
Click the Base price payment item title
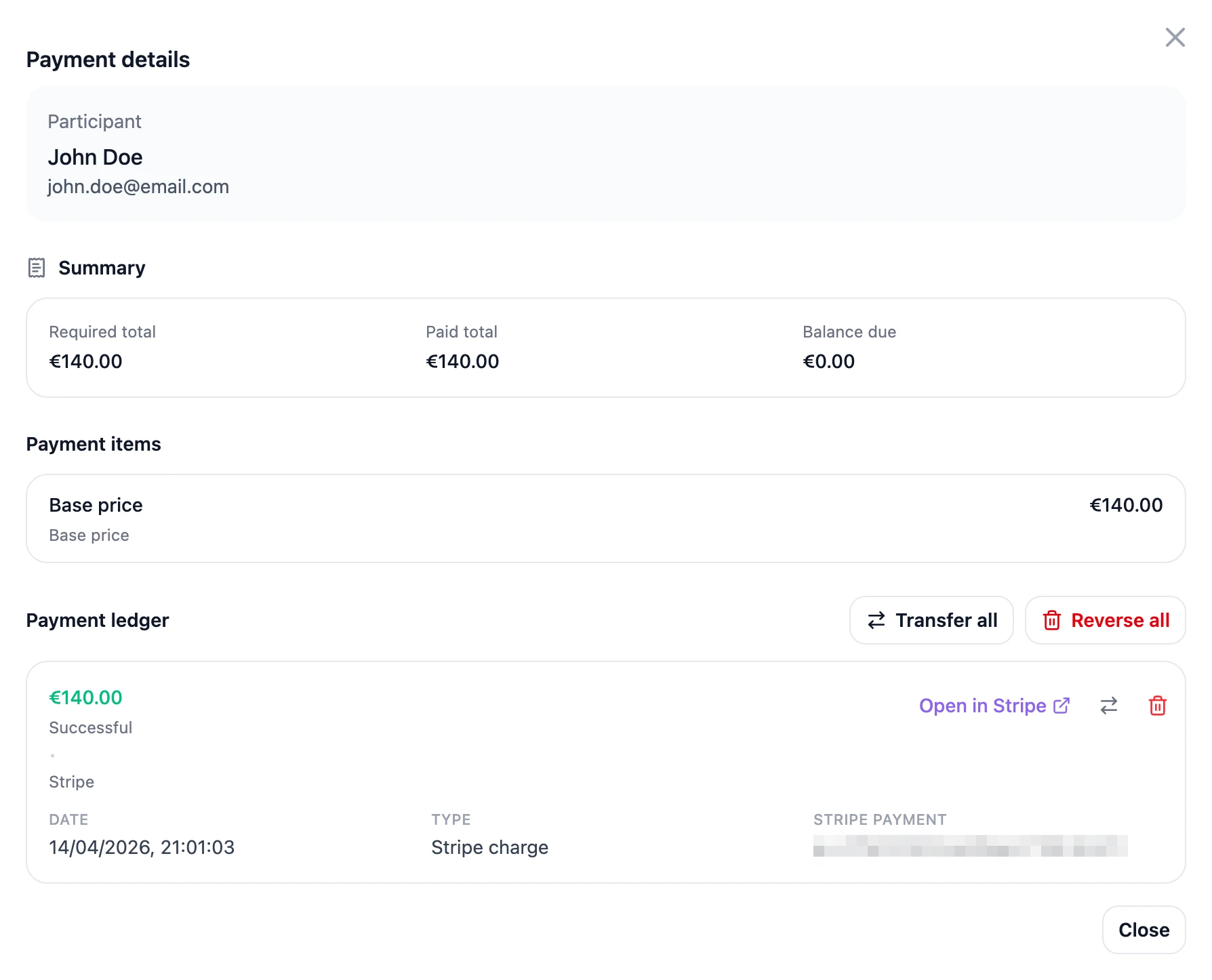pyautogui.click(x=96, y=505)
